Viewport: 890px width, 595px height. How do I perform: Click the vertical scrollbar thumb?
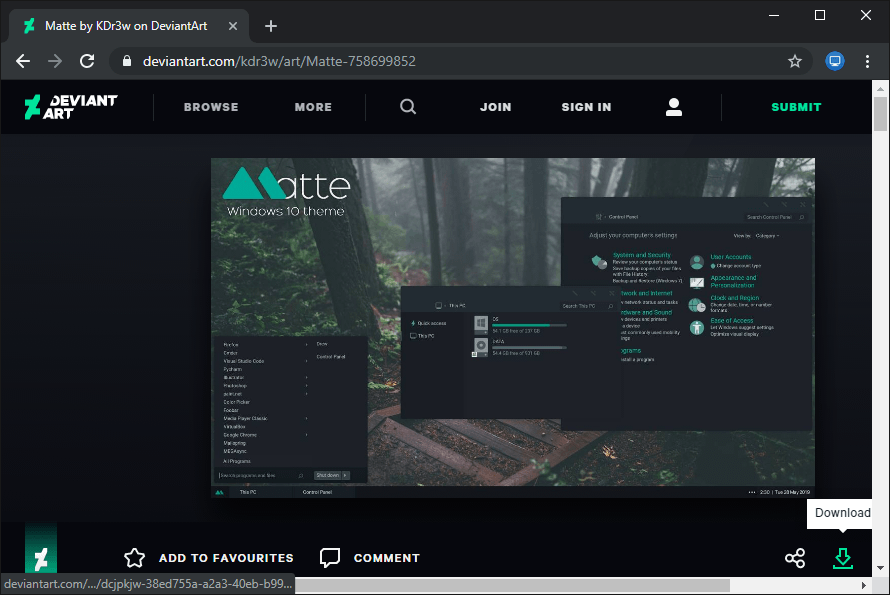[880, 114]
